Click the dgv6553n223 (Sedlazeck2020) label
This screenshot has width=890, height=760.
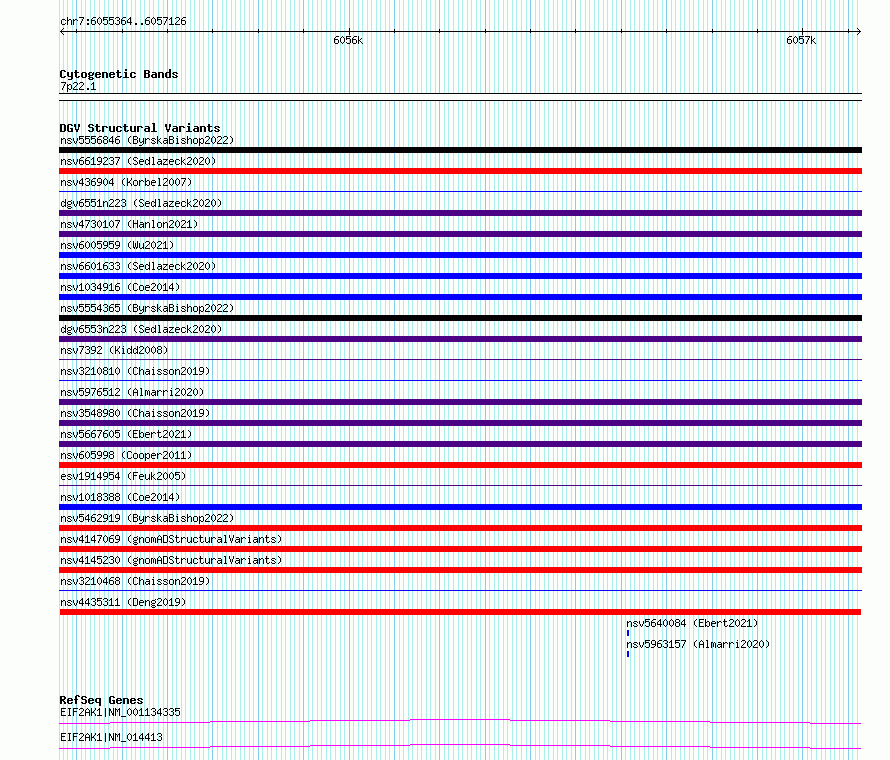(141, 329)
